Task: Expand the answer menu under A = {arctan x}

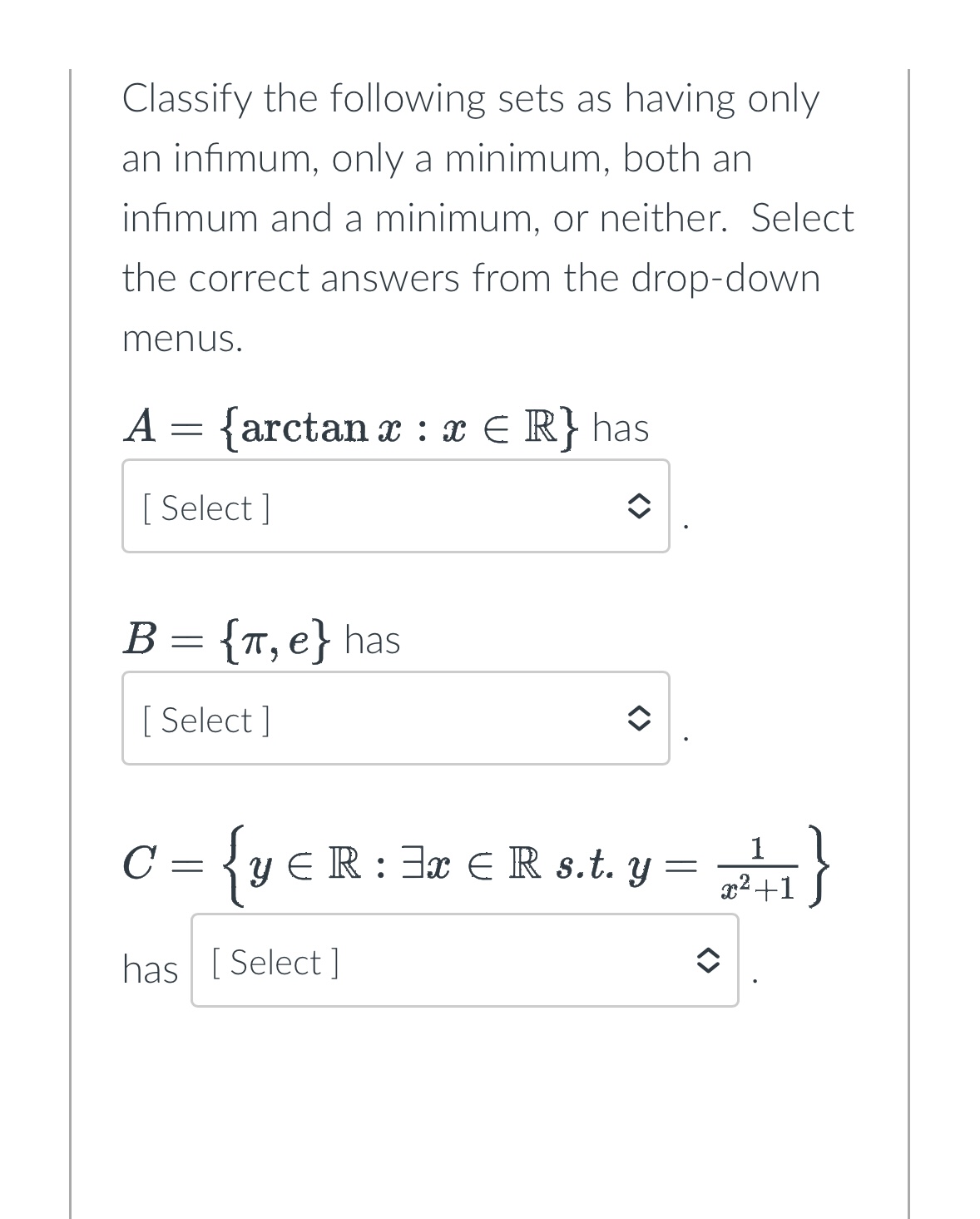Action: [395, 504]
